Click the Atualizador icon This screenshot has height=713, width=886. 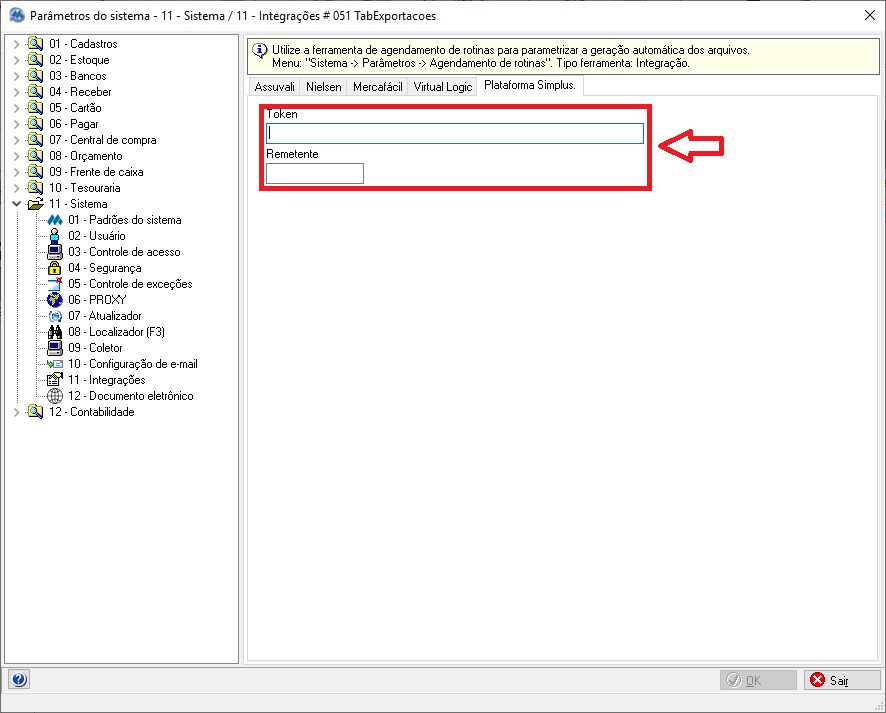55,316
